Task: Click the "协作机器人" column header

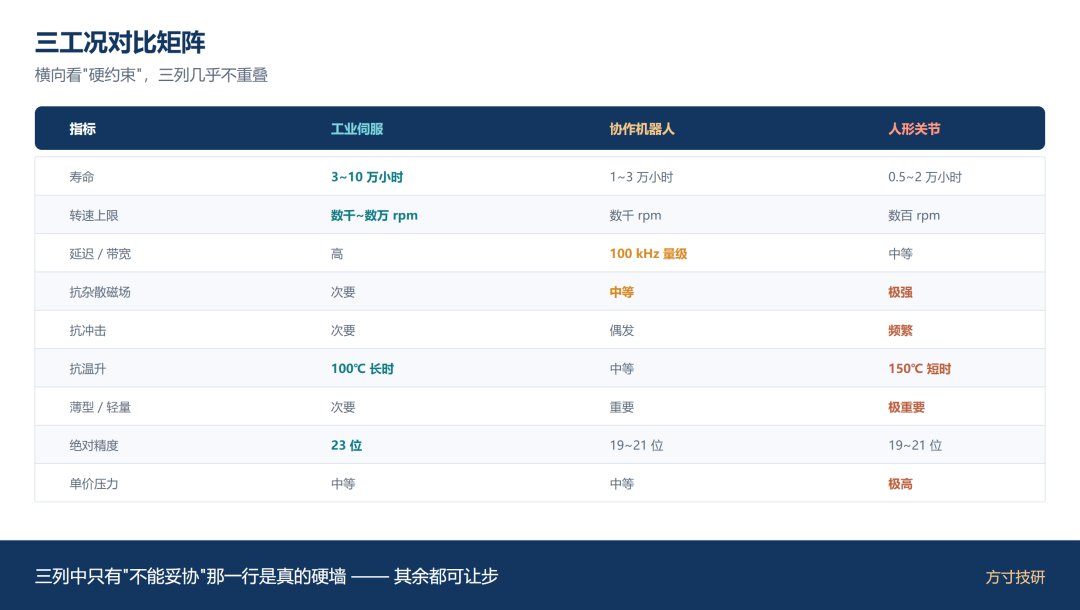Action: pyautogui.click(x=642, y=129)
